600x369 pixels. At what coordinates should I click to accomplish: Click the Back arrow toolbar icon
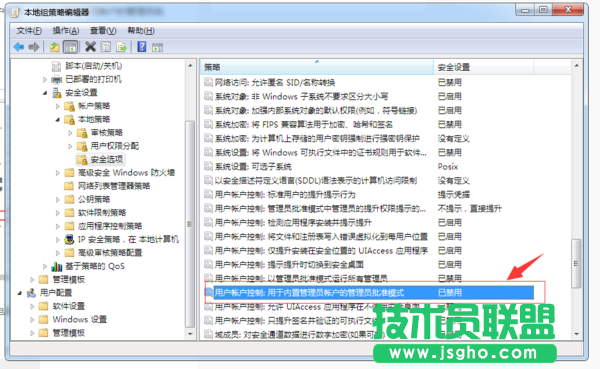(19, 47)
